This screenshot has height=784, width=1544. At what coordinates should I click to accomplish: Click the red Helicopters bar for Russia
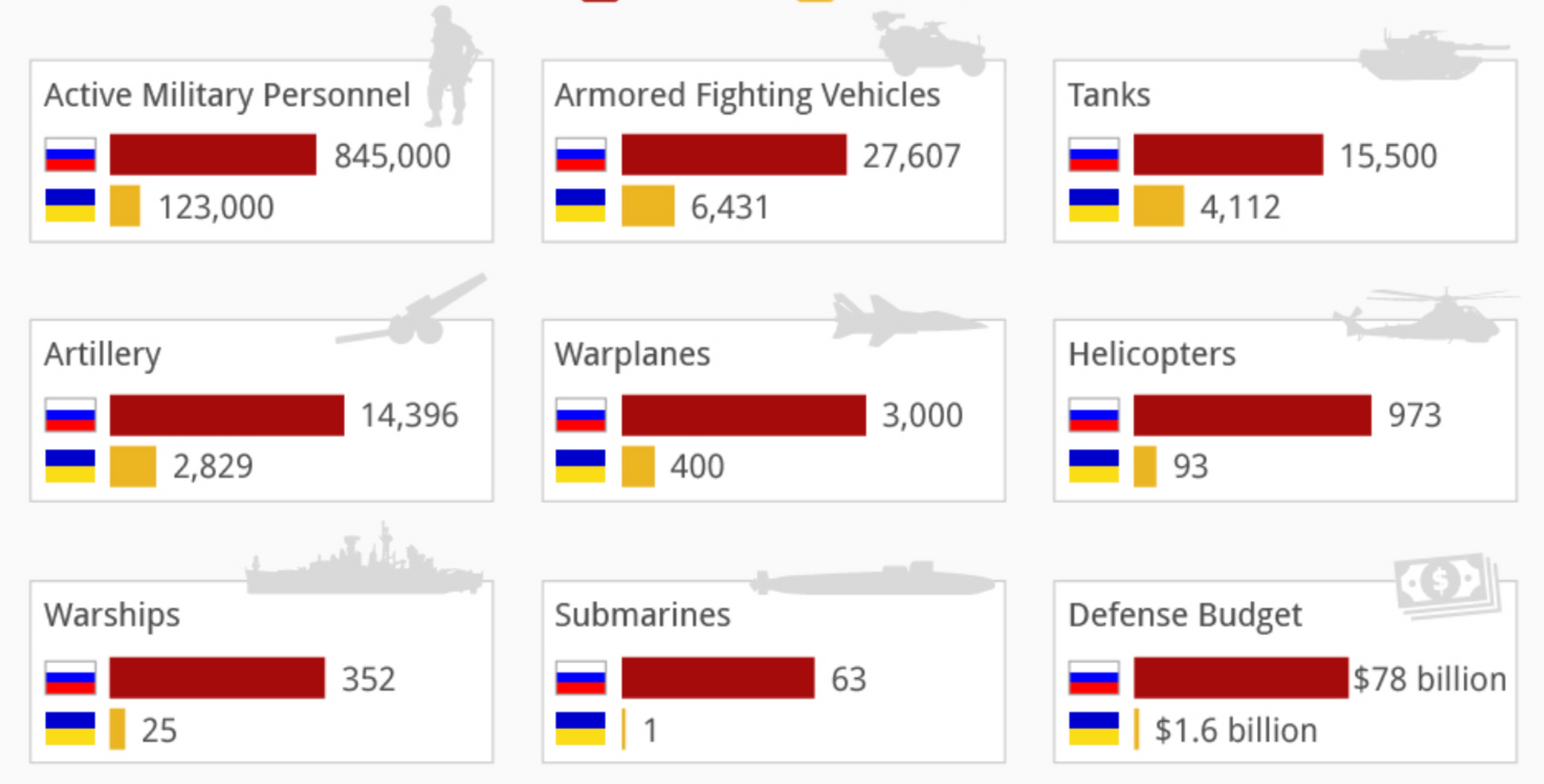tap(1251, 415)
